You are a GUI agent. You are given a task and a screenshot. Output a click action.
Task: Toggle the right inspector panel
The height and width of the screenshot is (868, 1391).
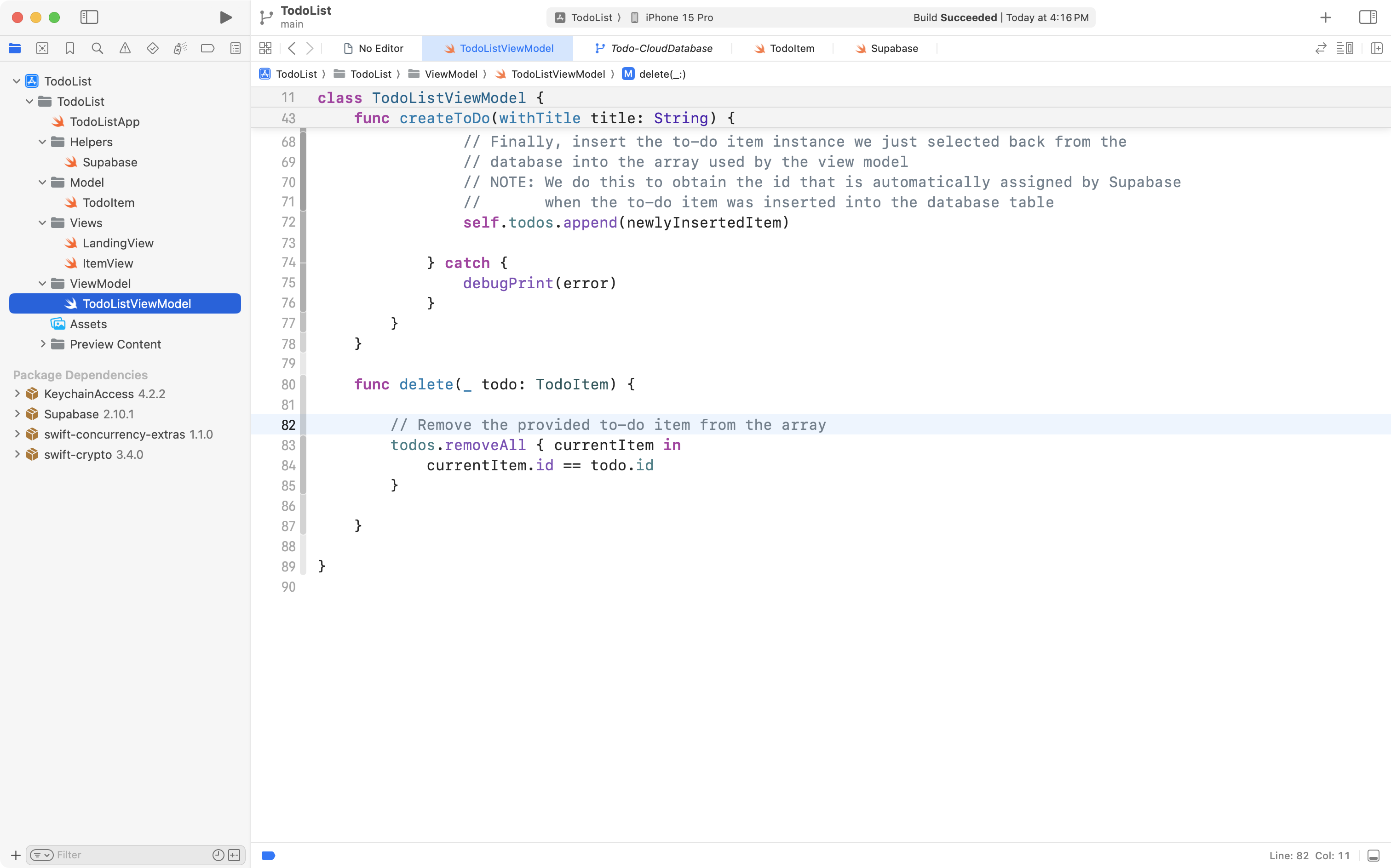click(x=1368, y=17)
